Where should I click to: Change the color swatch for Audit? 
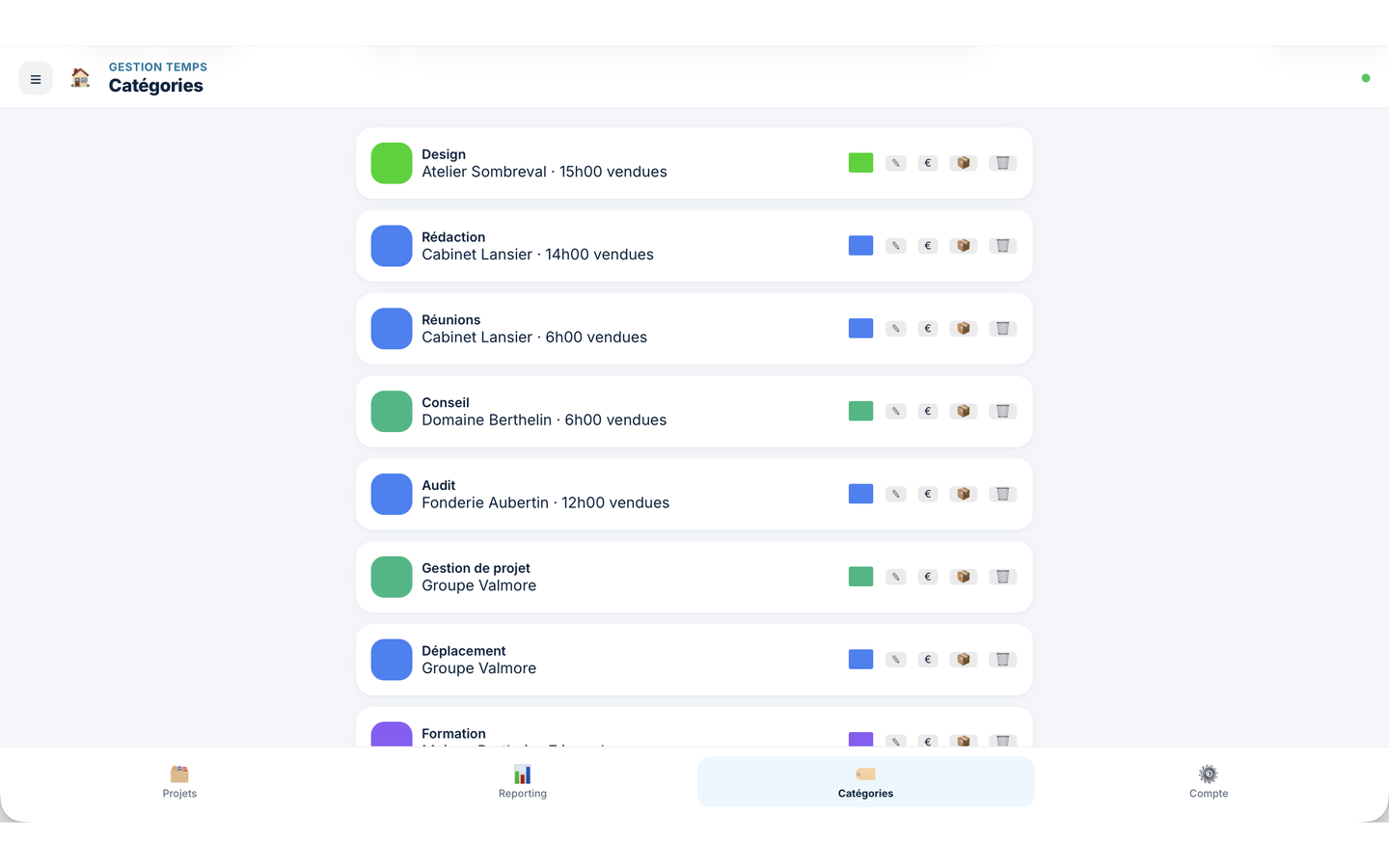coord(861,495)
